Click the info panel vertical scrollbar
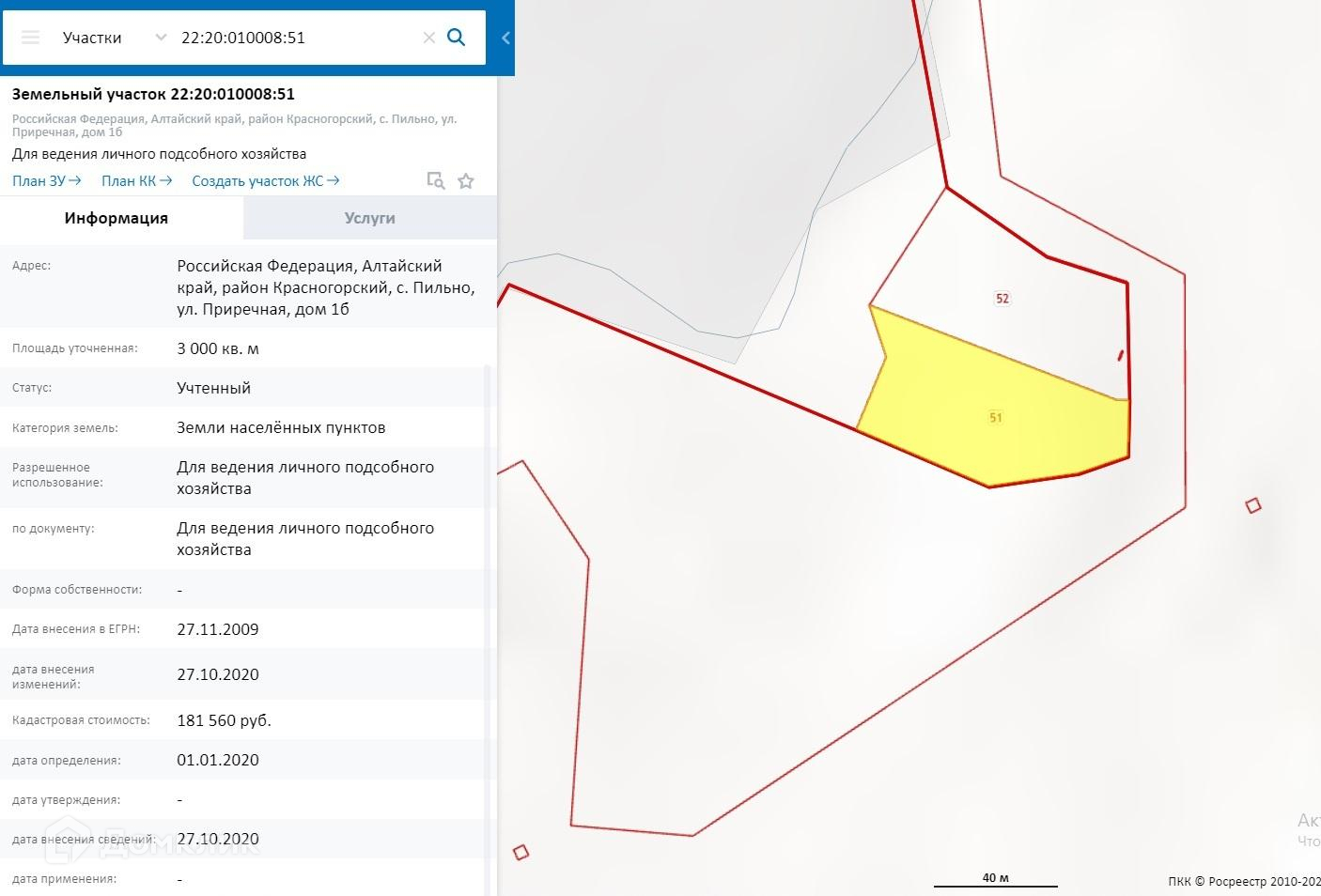The height and width of the screenshot is (896, 1321). [487, 629]
